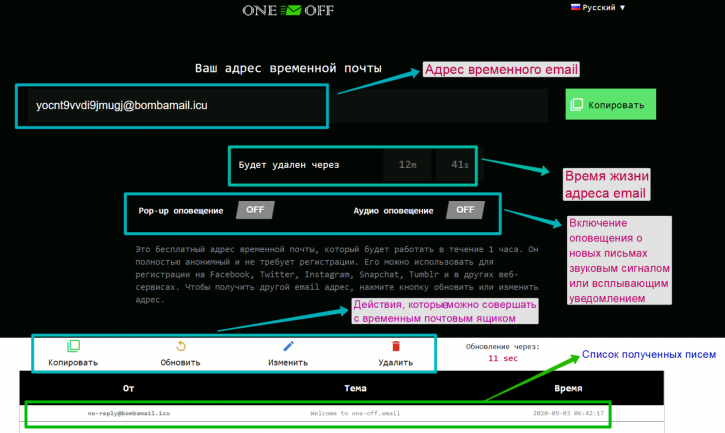
Task: Click the 12m minutes countdown box
Action: click(407, 165)
